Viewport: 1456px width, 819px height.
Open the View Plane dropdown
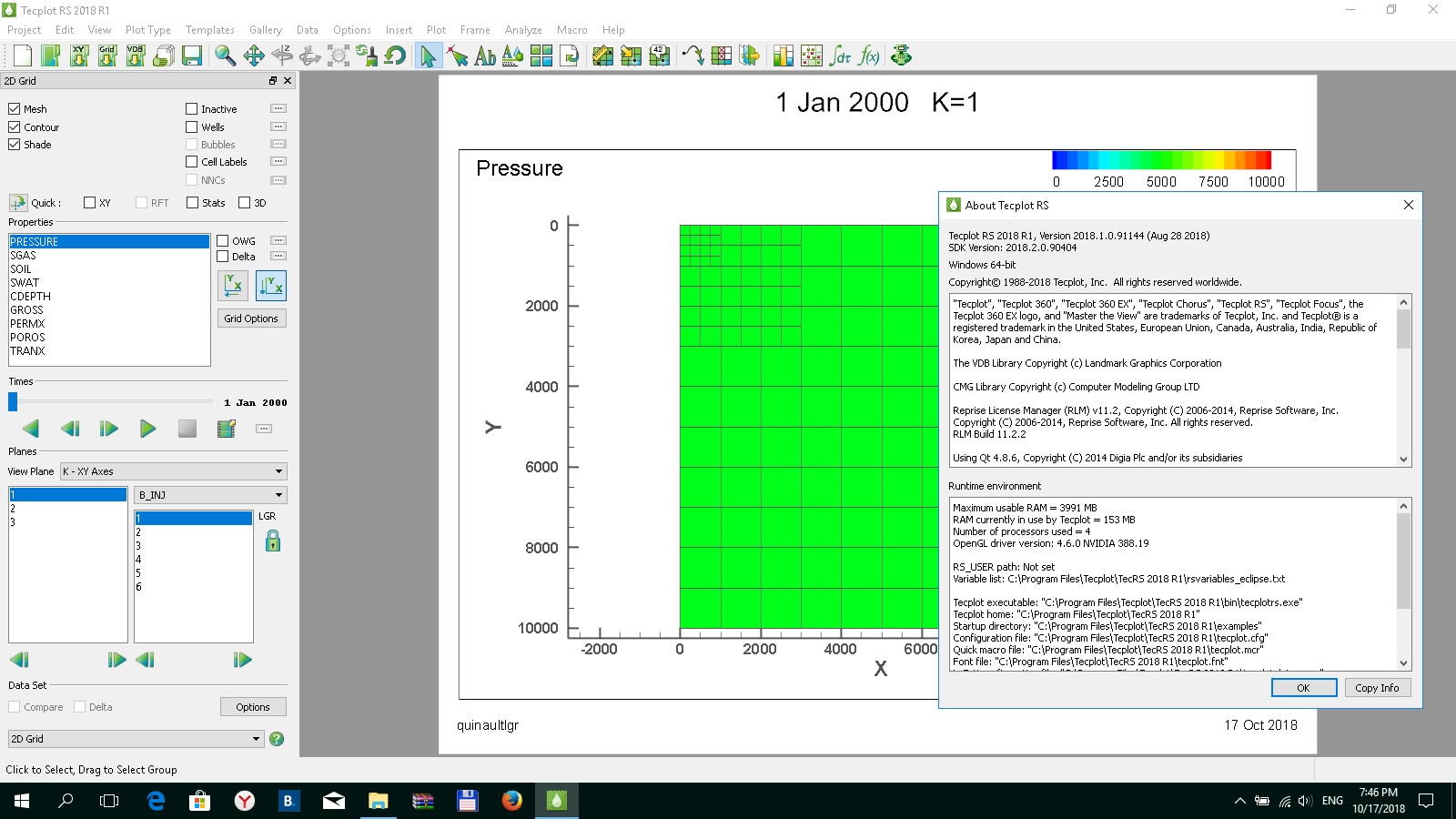click(174, 471)
